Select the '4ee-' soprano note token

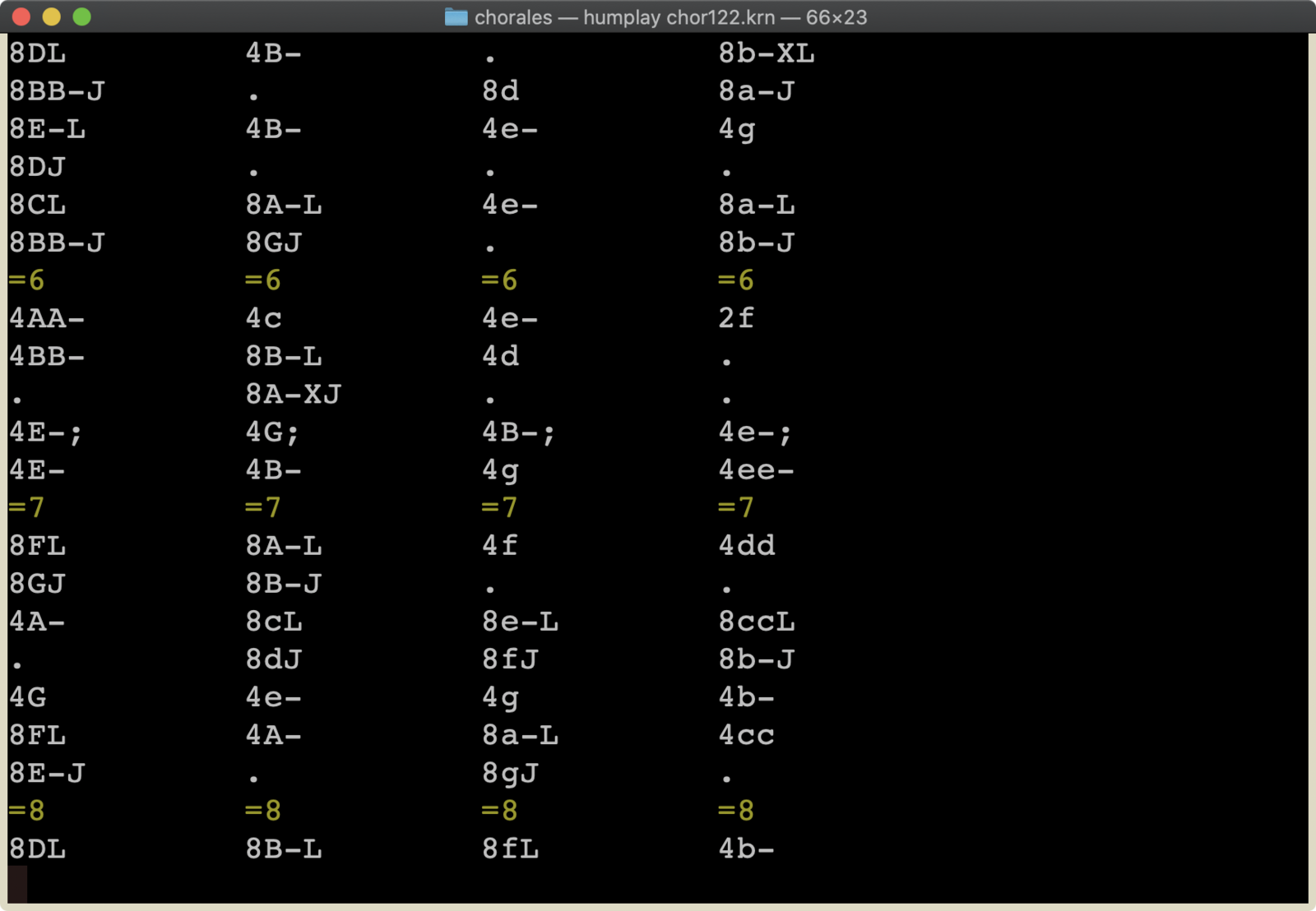coord(756,470)
